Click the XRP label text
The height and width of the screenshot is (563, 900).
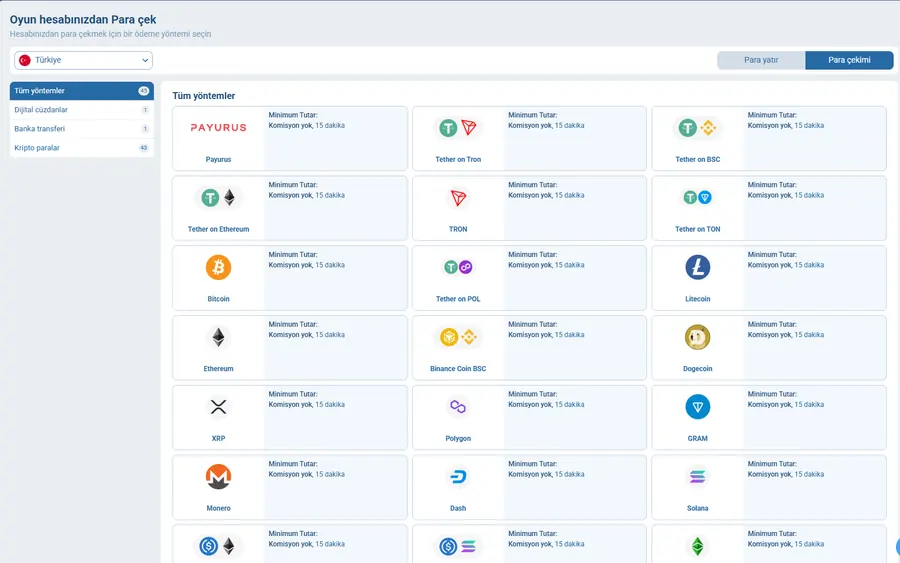pos(218,438)
